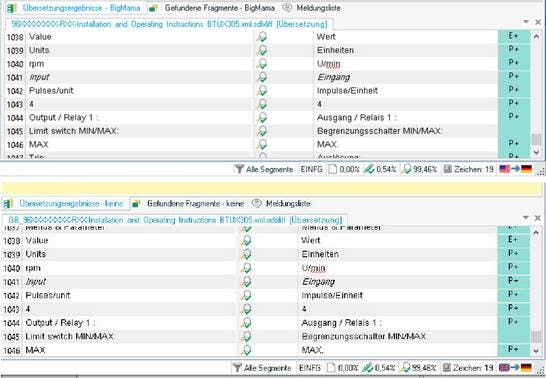Click status icon of lower segment 1041 Input
546x378 pixels.
click(x=246, y=282)
